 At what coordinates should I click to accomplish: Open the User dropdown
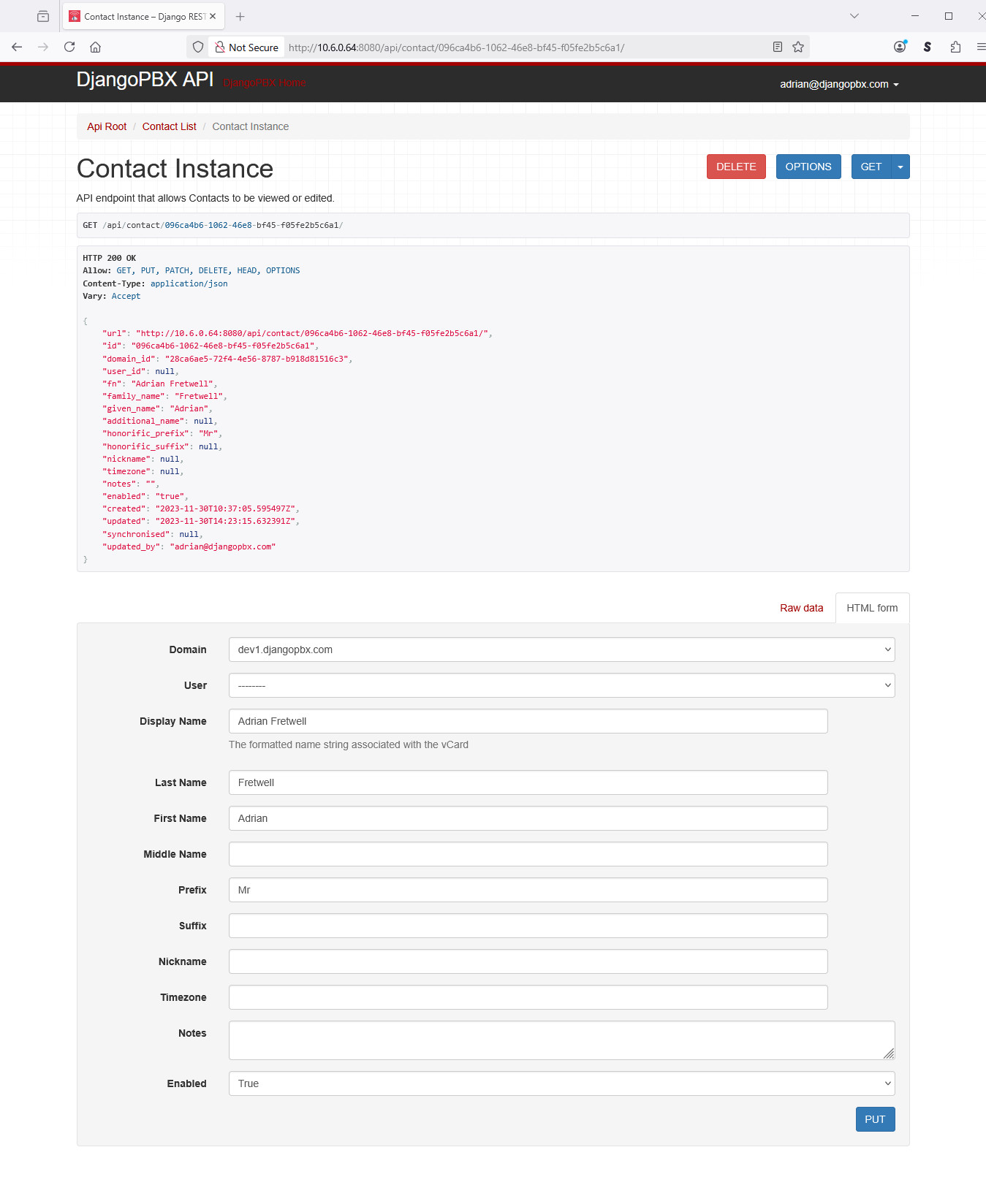(x=561, y=685)
